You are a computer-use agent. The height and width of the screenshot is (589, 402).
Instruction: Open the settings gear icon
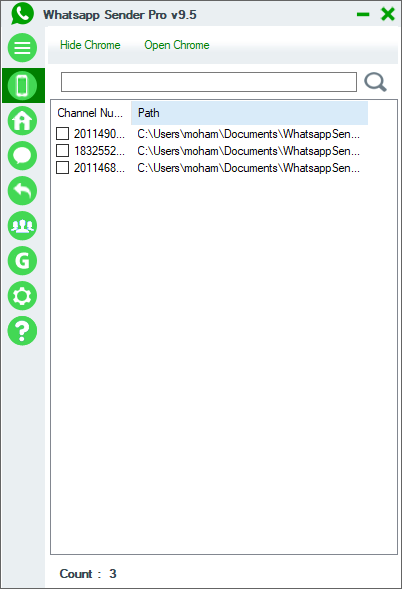pos(22,296)
